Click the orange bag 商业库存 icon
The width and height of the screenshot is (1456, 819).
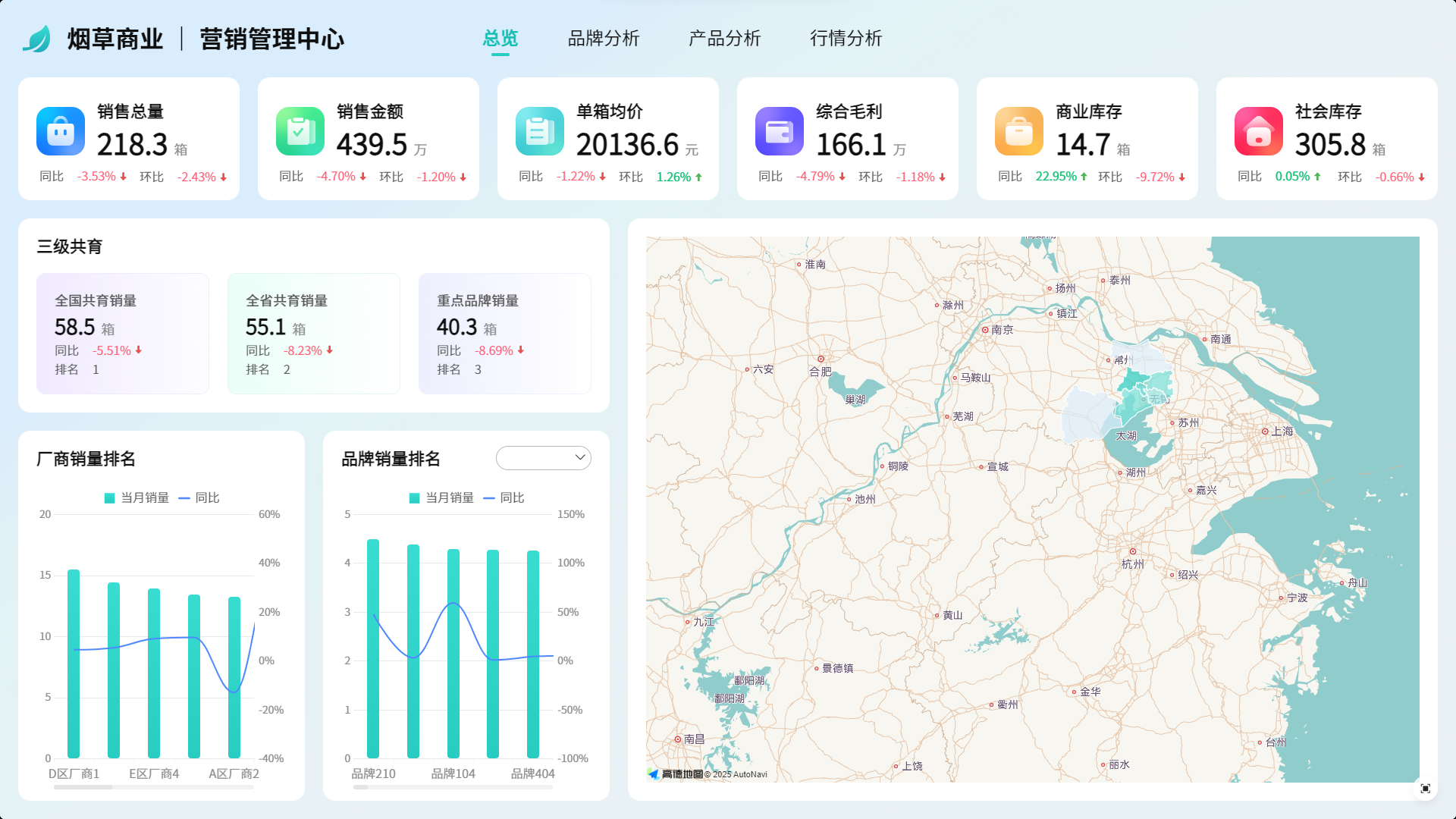[x=1019, y=132]
